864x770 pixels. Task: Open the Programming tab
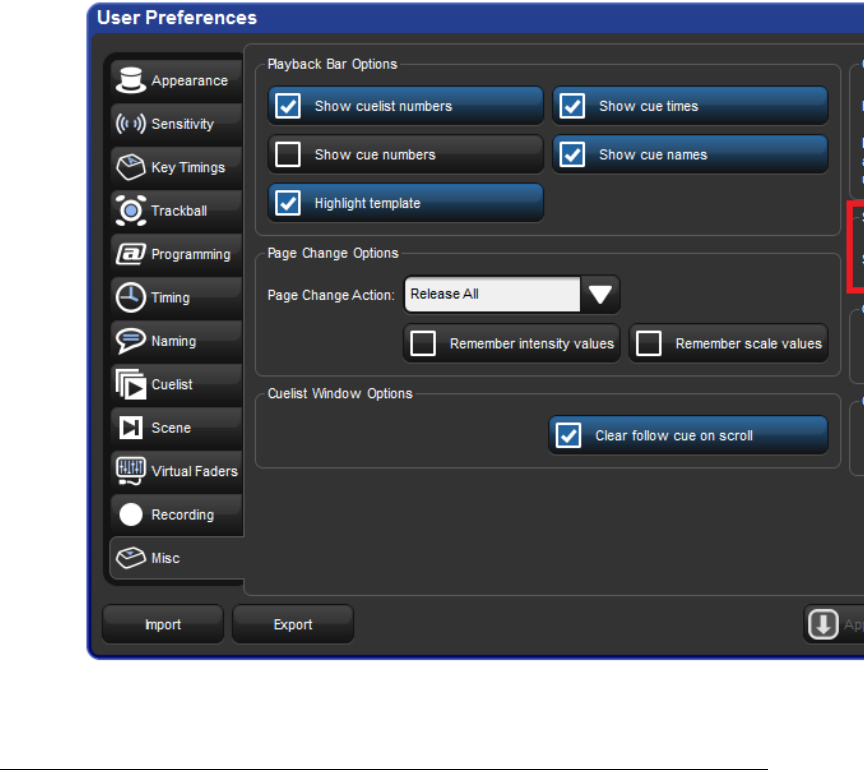pyautogui.click(x=176, y=254)
